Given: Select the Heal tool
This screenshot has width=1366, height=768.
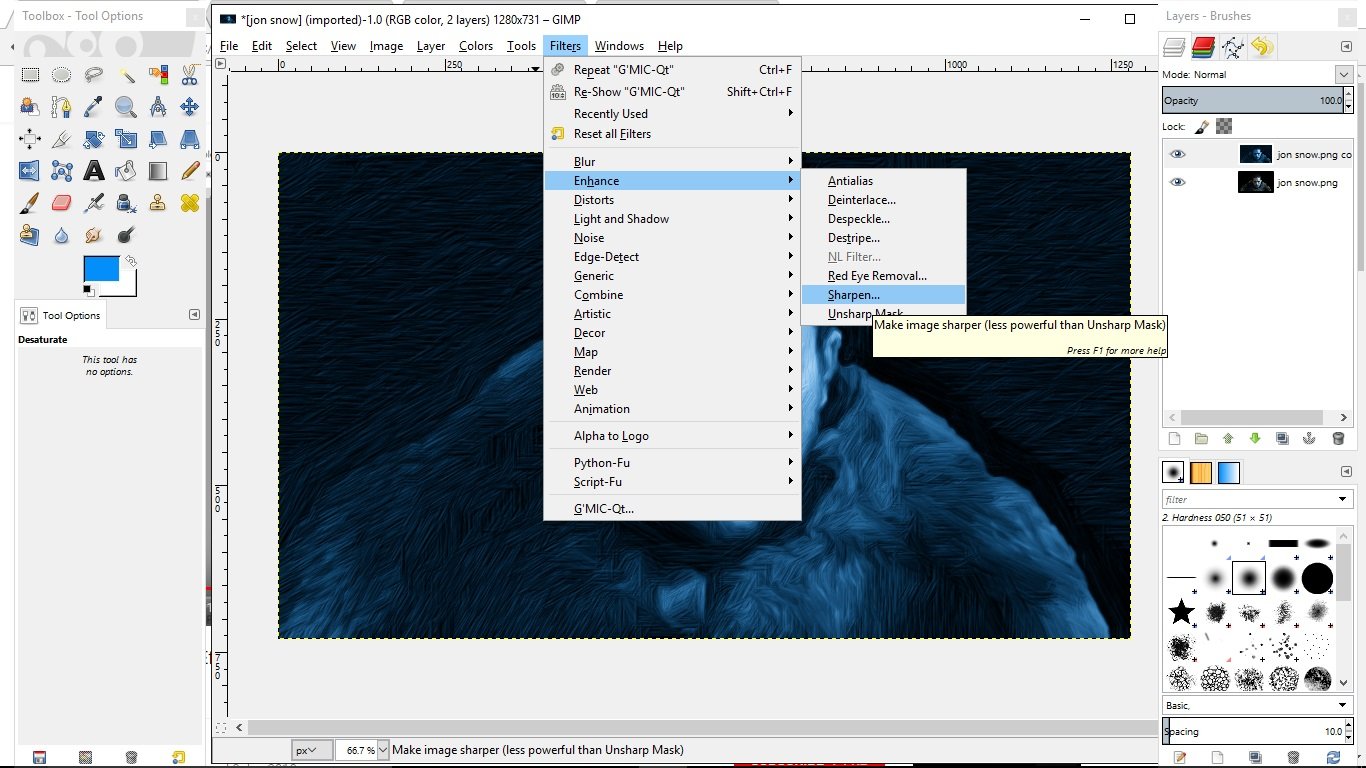Looking at the screenshot, I should pos(190,204).
